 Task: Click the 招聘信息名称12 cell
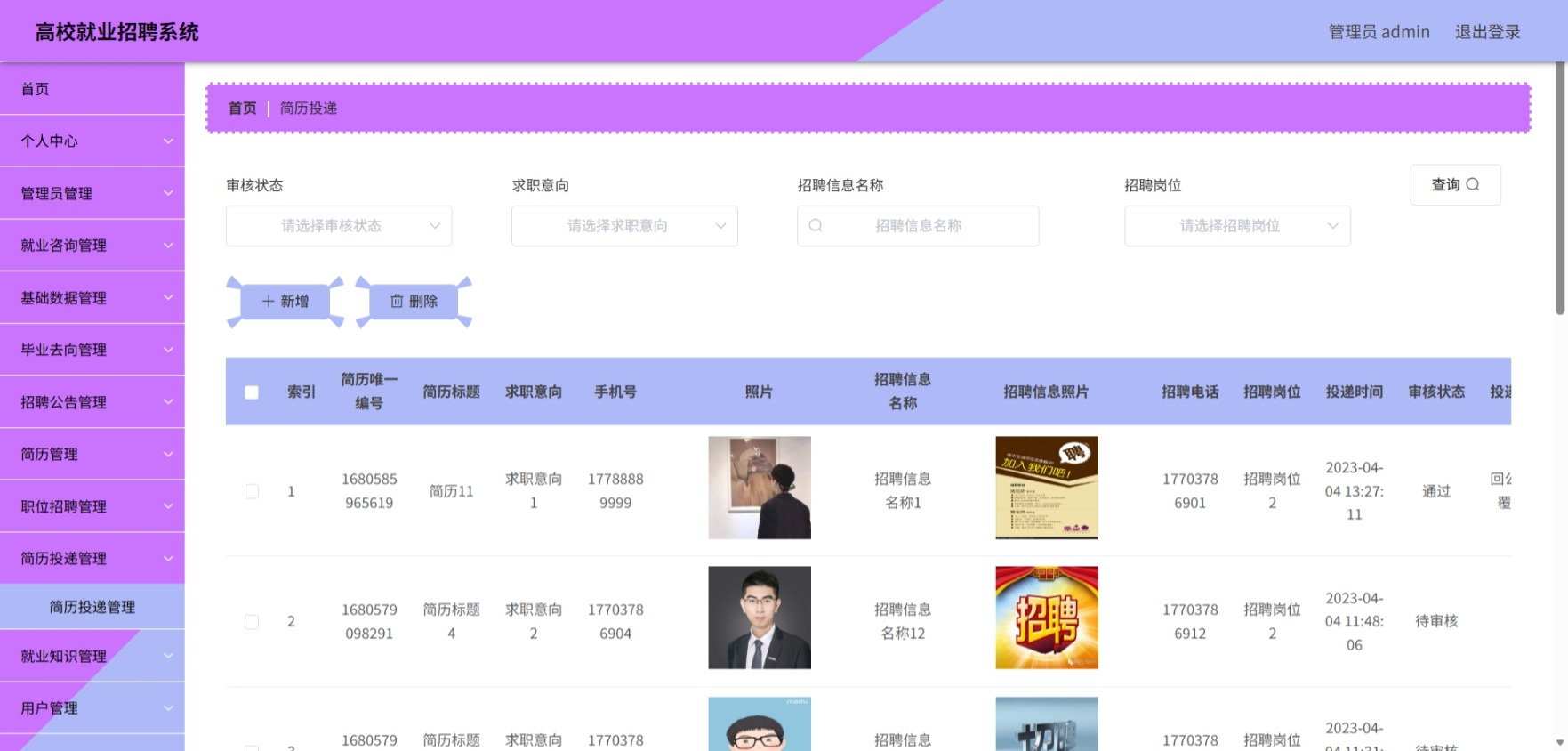[903, 621]
